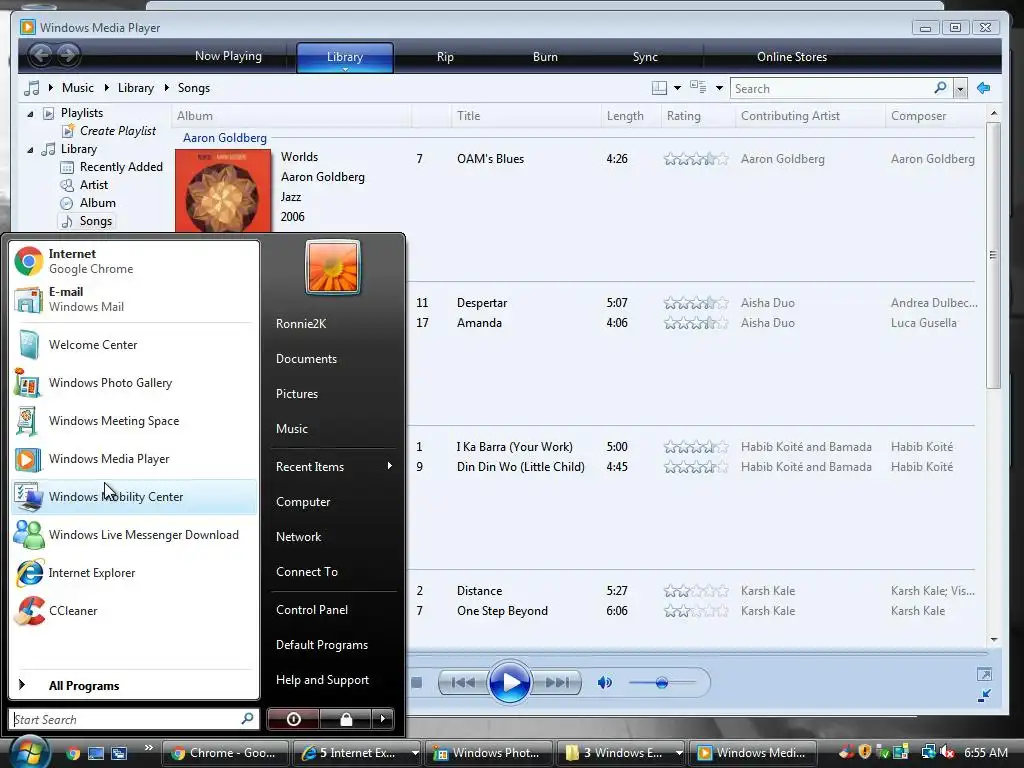Sort by the Contributing Artist column header
The image size is (1024, 768).
click(790, 116)
